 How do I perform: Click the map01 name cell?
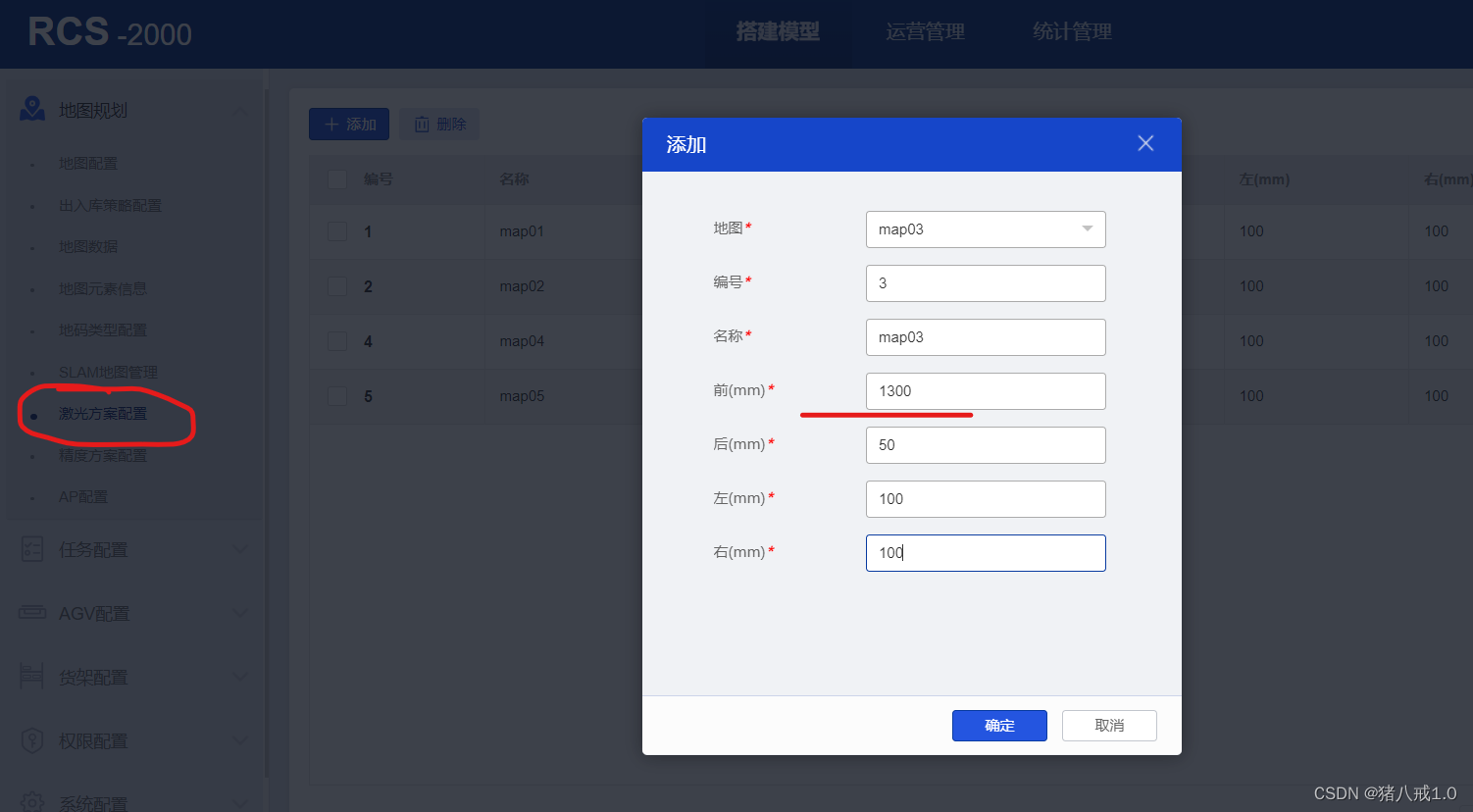522,231
